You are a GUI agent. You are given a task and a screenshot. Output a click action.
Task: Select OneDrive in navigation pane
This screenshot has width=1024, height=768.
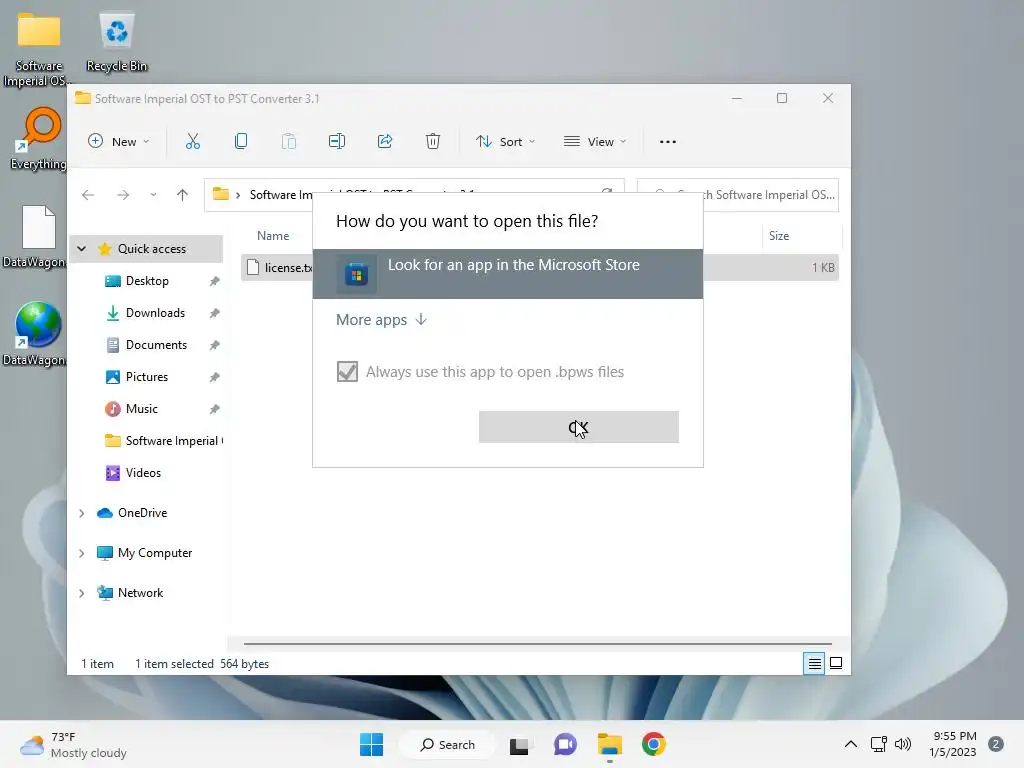pos(142,513)
